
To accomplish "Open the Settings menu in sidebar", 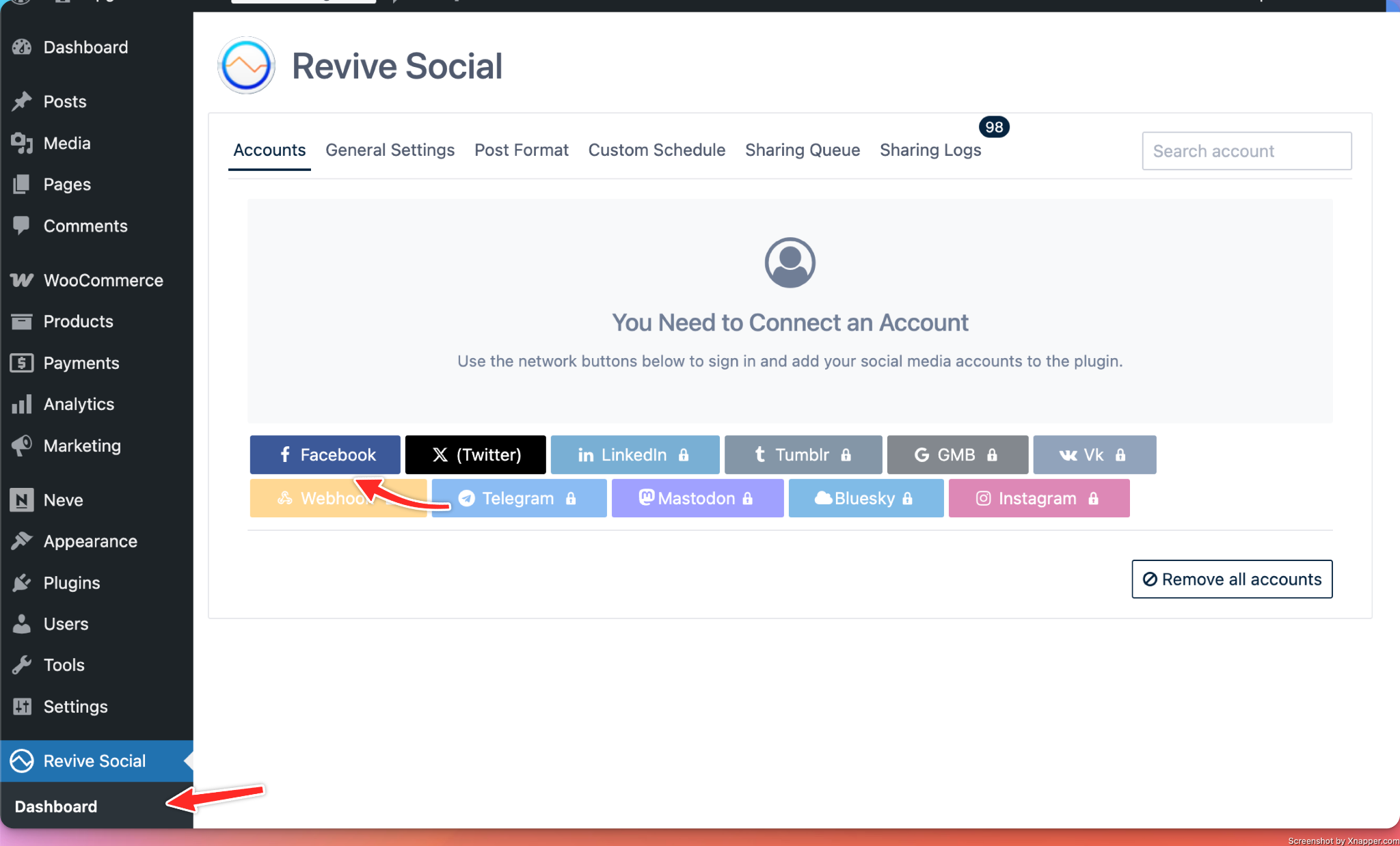I will 75,707.
